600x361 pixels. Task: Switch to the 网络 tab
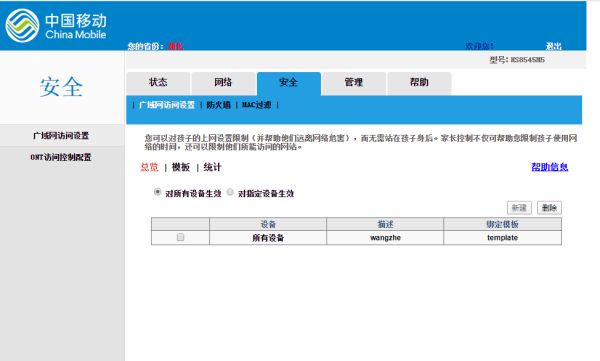pyautogui.click(x=223, y=83)
